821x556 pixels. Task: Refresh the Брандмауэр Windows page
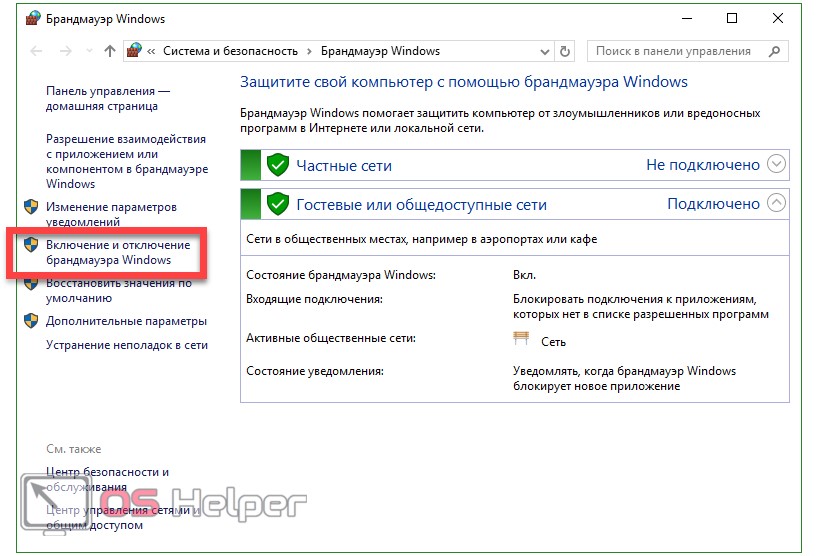click(566, 51)
